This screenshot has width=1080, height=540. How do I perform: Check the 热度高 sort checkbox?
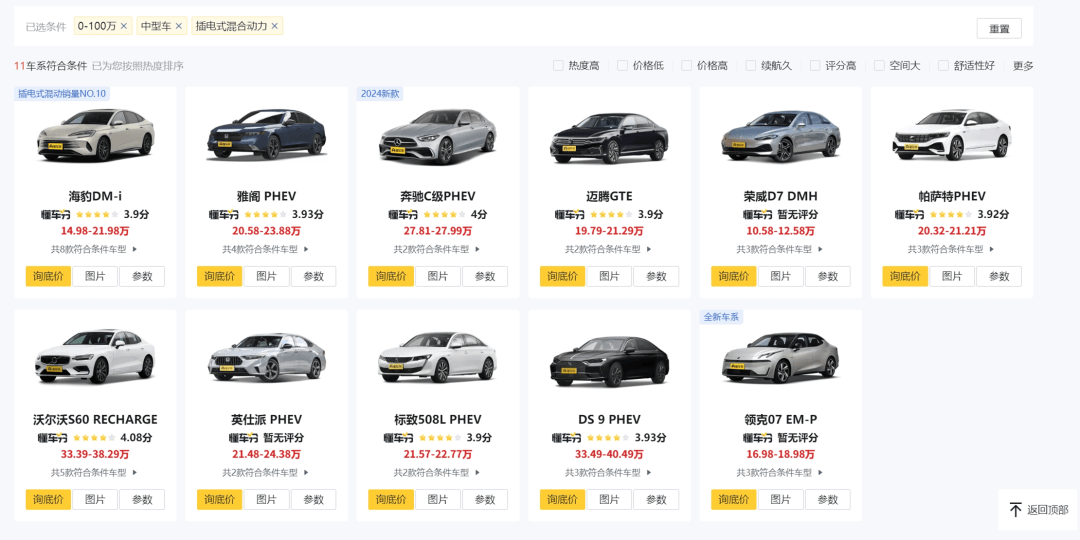click(558, 65)
